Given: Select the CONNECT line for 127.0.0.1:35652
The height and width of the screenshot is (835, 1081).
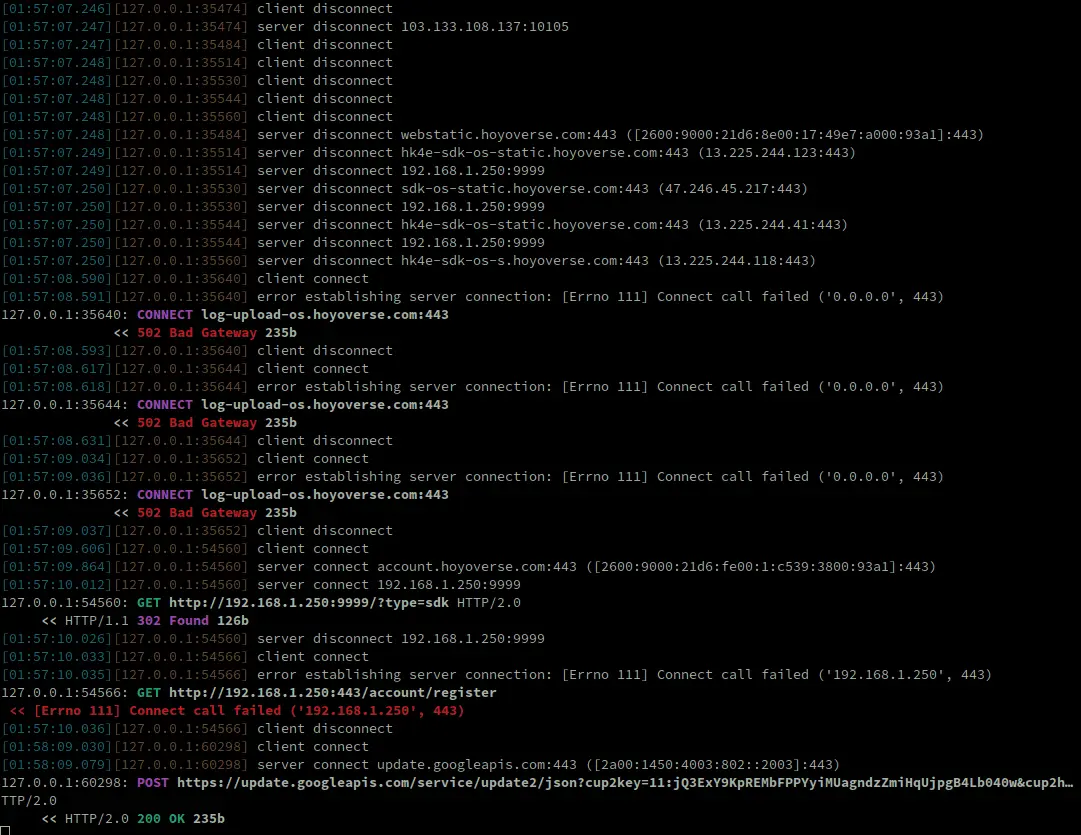Looking at the screenshot, I should pos(225,494).
